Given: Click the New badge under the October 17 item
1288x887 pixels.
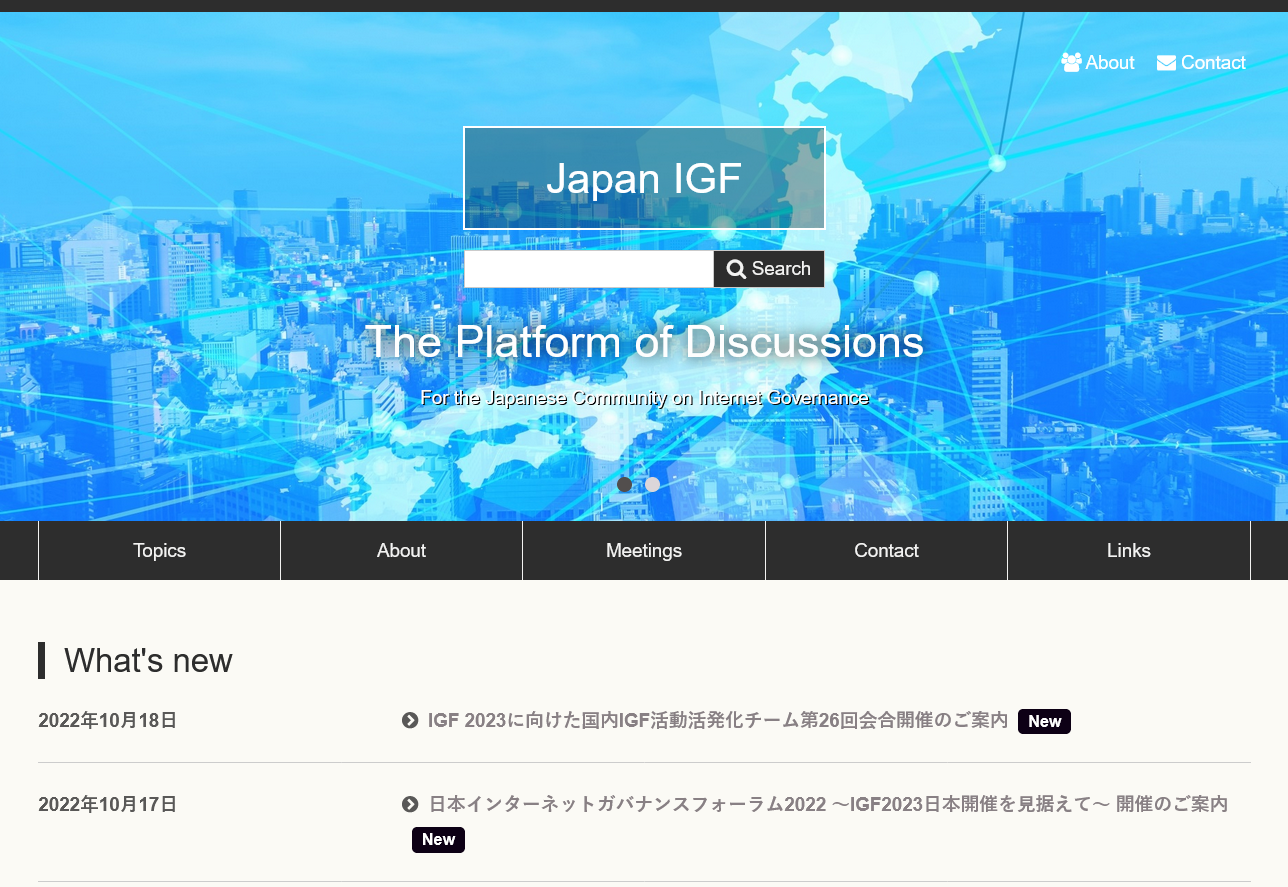Looking at the screenshot, I should 438,840.
